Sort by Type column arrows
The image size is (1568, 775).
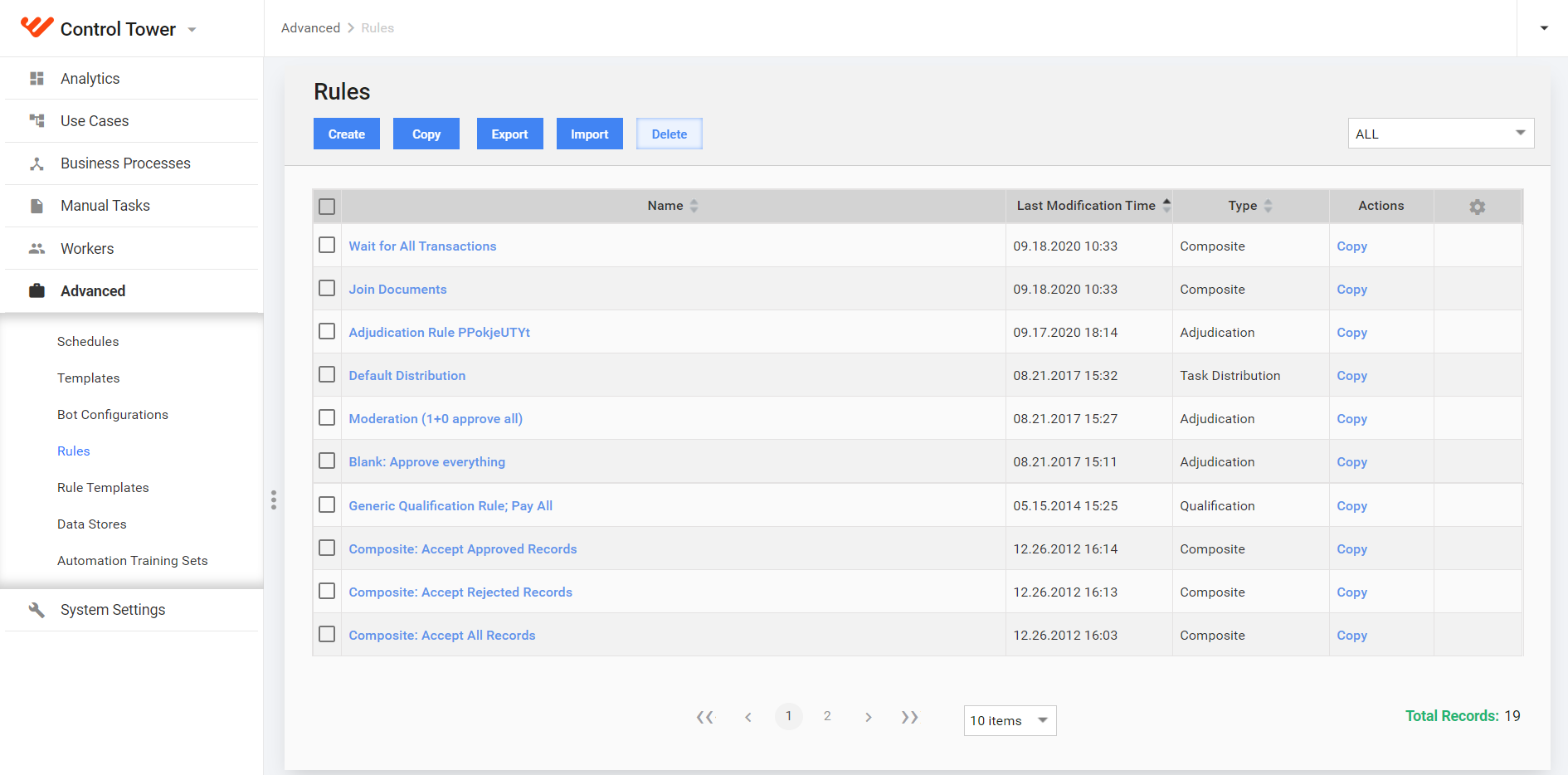[x=1268, y=206]
